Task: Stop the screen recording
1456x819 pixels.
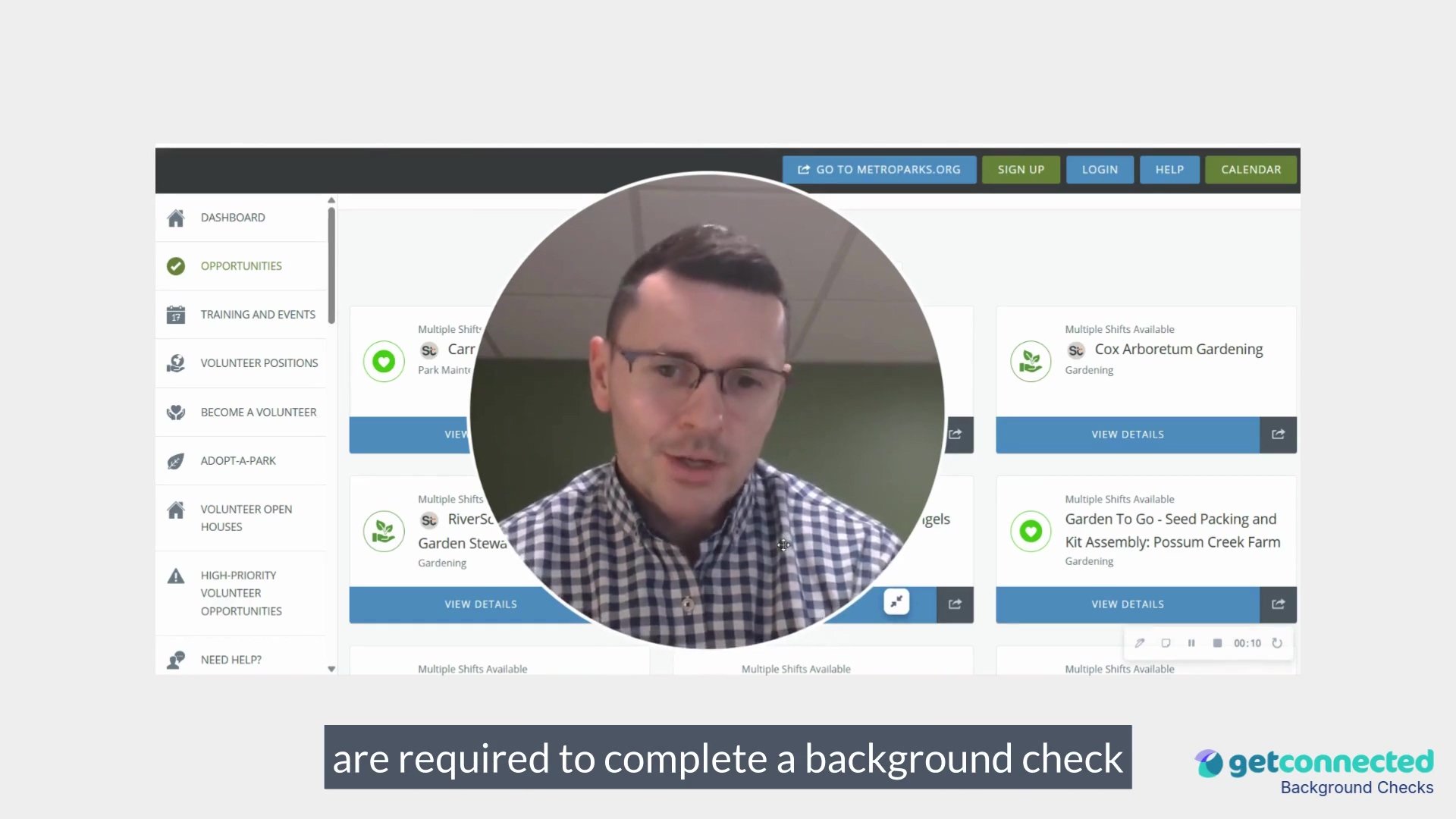Action: (x=1217, y=643)
